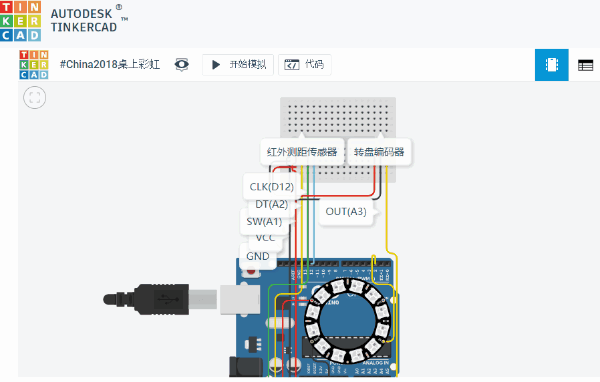
Task: Open the project title #China2018桌上彩虹
Action: coord(110,64)
